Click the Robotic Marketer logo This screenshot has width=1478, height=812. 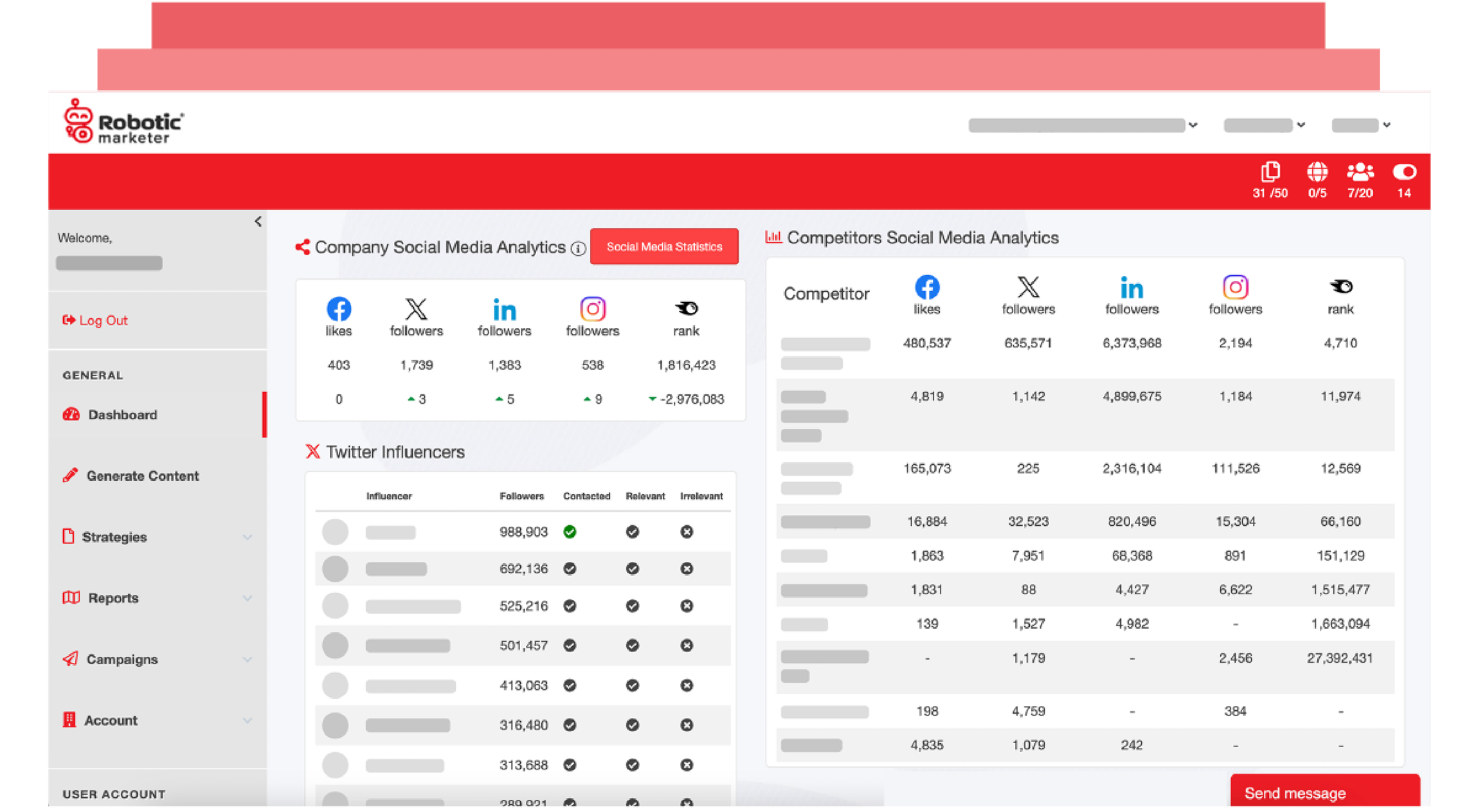click(x=124, y=122)
